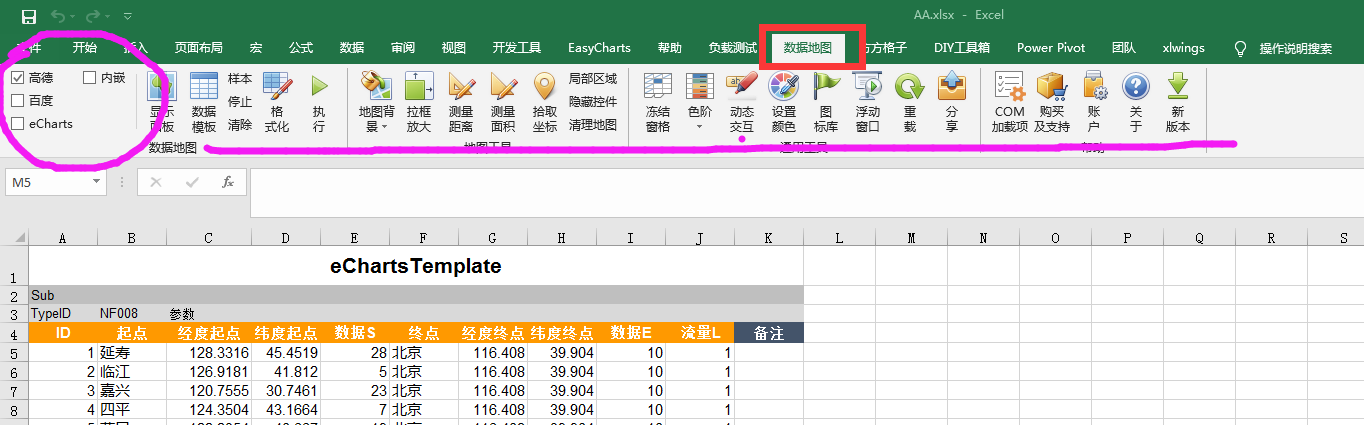Click the 操作说明搜索 search box
Image resolution: width=1364 pixels, height=425 pixels.
(1295, 48)
